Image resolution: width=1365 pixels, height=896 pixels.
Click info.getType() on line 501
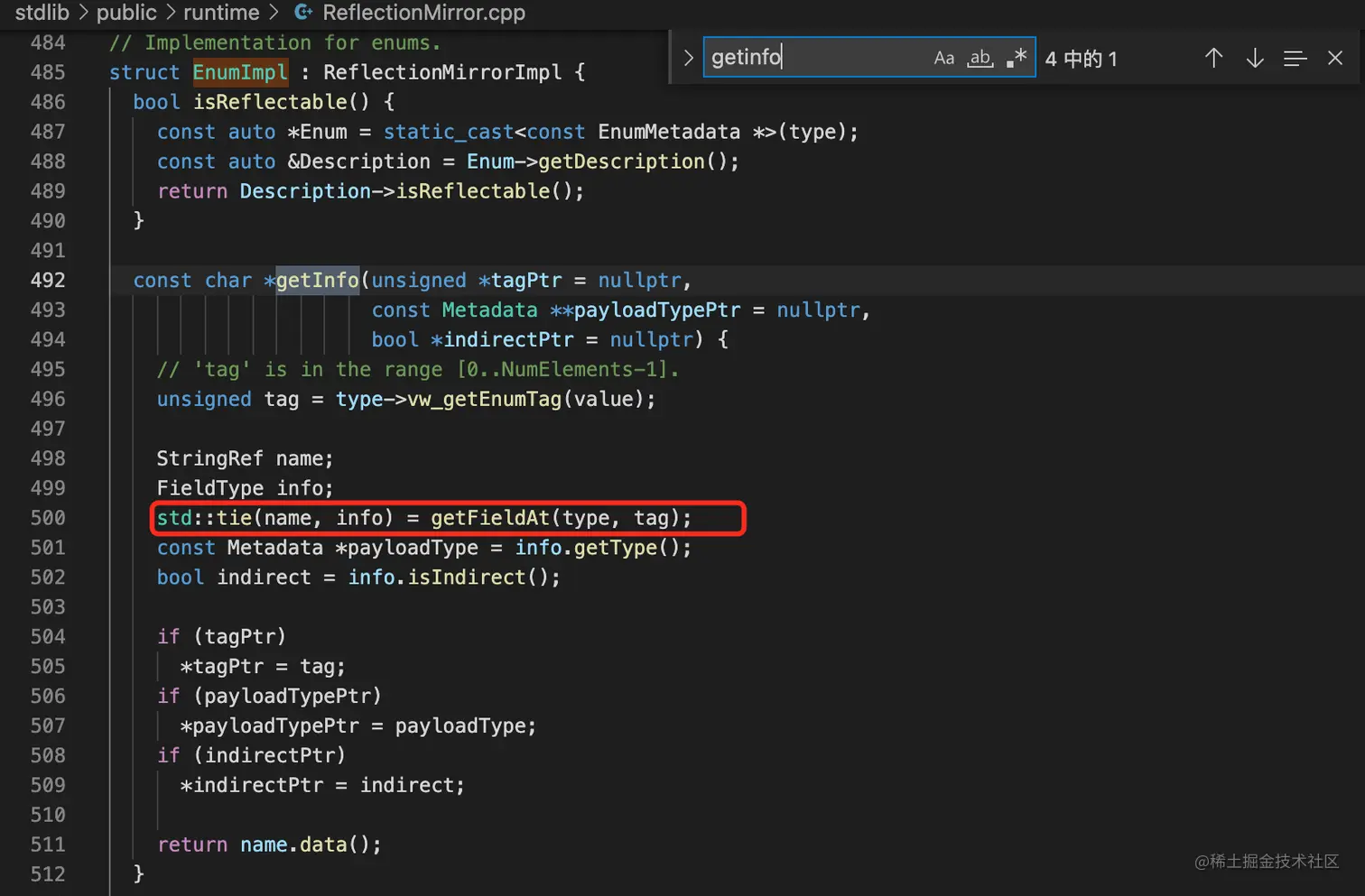(x=603, y=547)
